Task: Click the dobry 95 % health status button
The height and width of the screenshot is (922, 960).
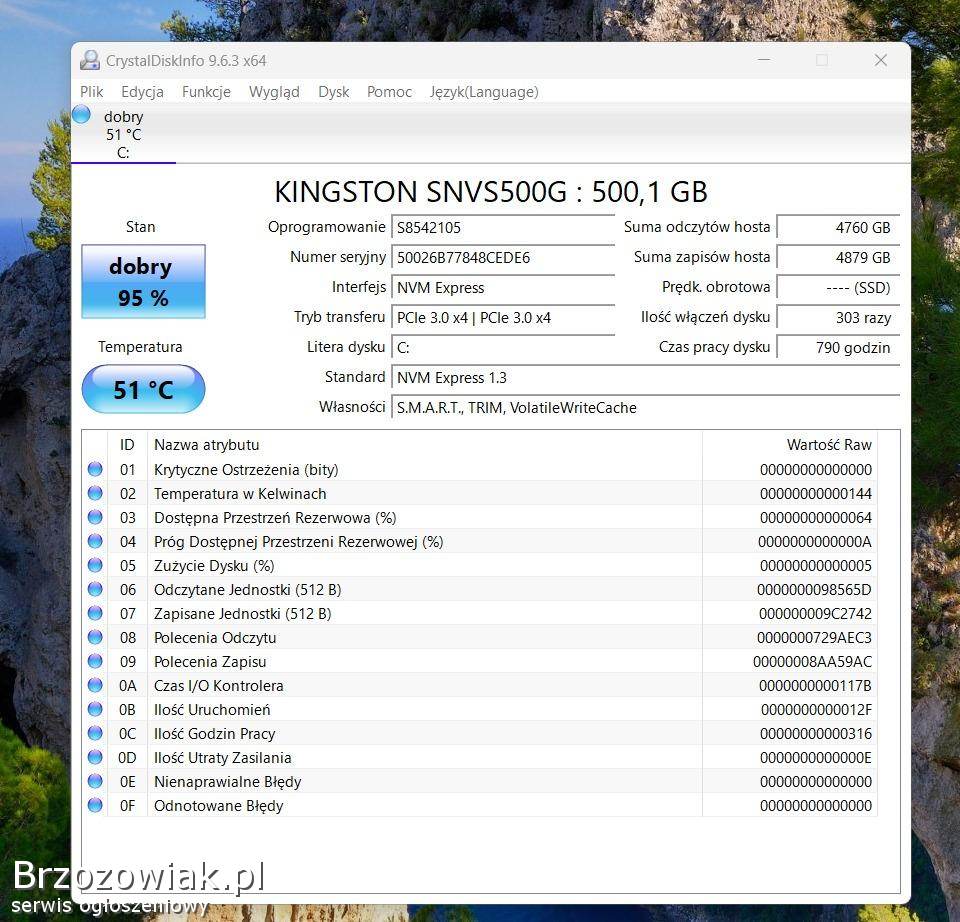Action: pos(143,282)
